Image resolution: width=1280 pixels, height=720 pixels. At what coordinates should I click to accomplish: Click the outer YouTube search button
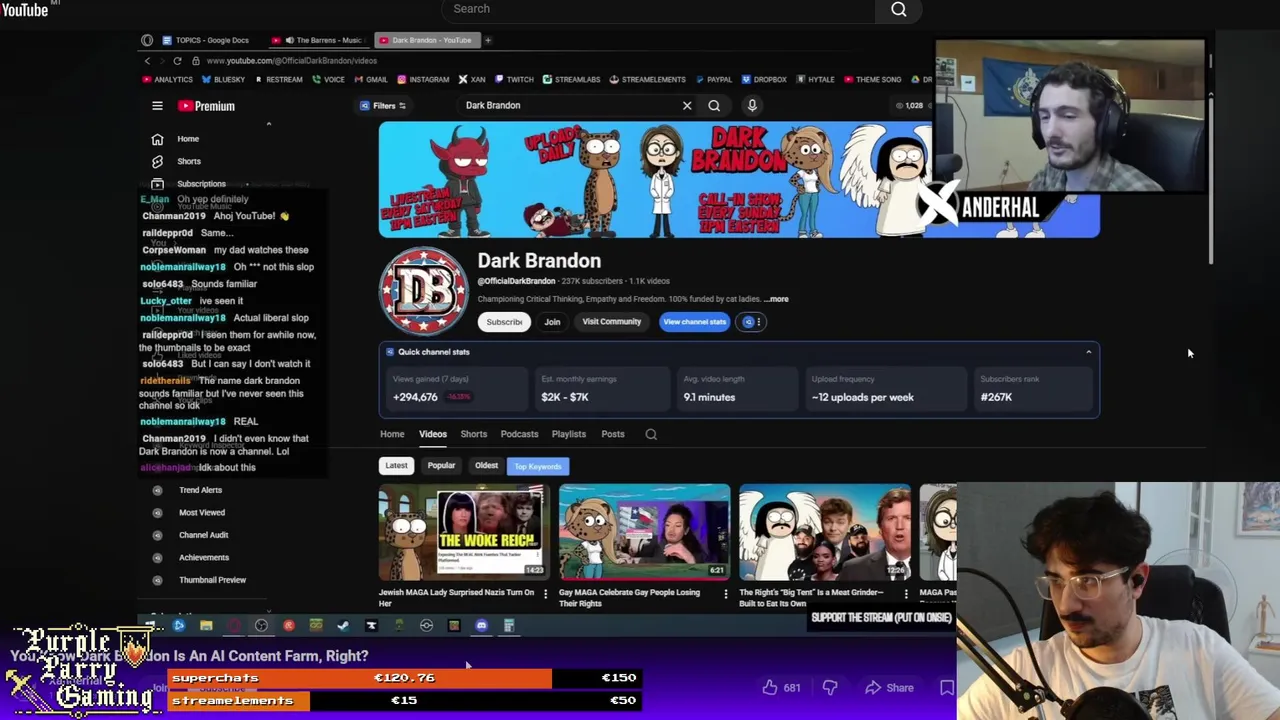click(x=899, y=10)
